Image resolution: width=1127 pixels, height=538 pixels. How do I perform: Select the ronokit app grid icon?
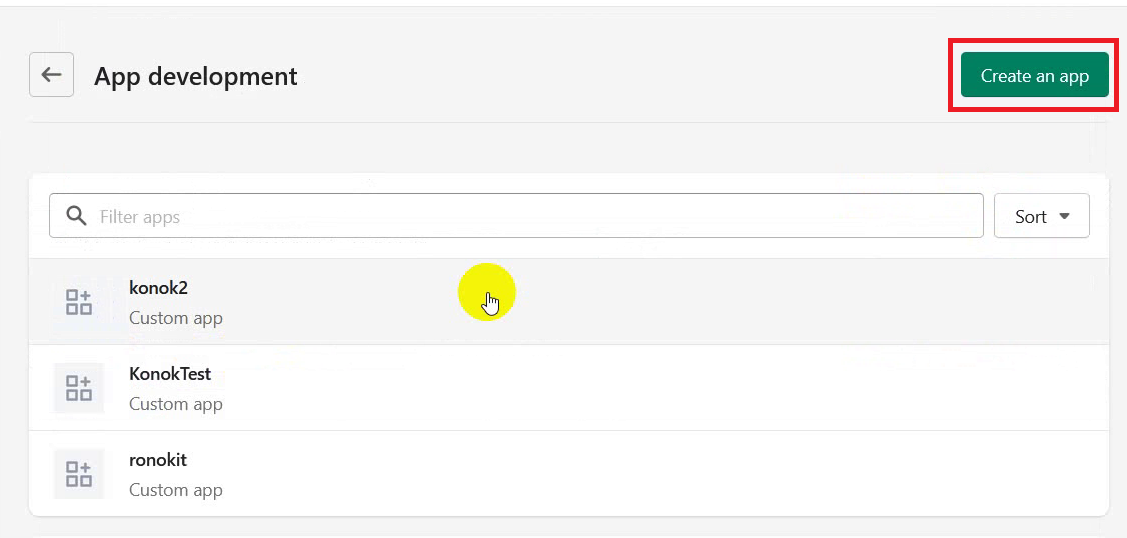pyautogui.click(x=79, y=474)
